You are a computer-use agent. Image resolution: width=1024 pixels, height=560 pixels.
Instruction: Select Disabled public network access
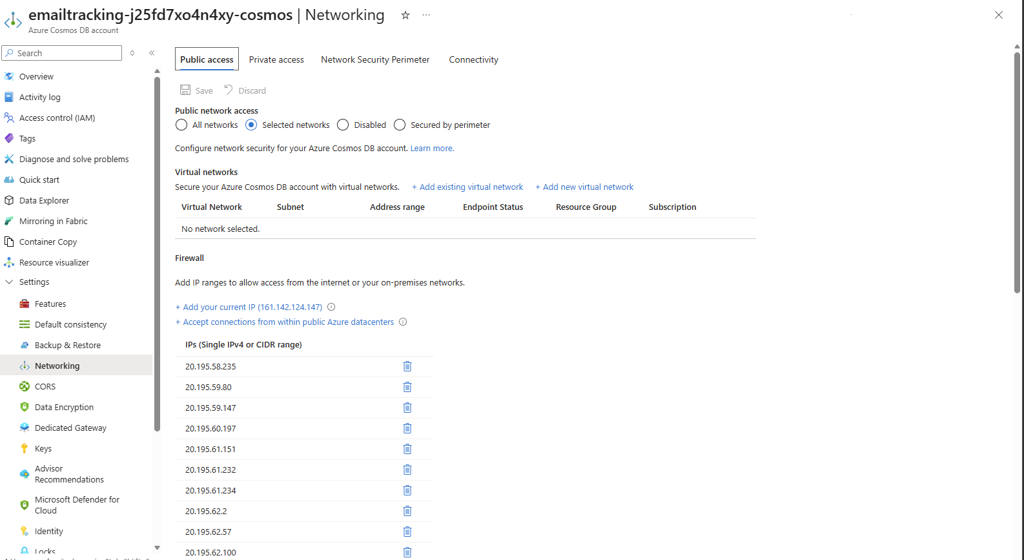343,125
